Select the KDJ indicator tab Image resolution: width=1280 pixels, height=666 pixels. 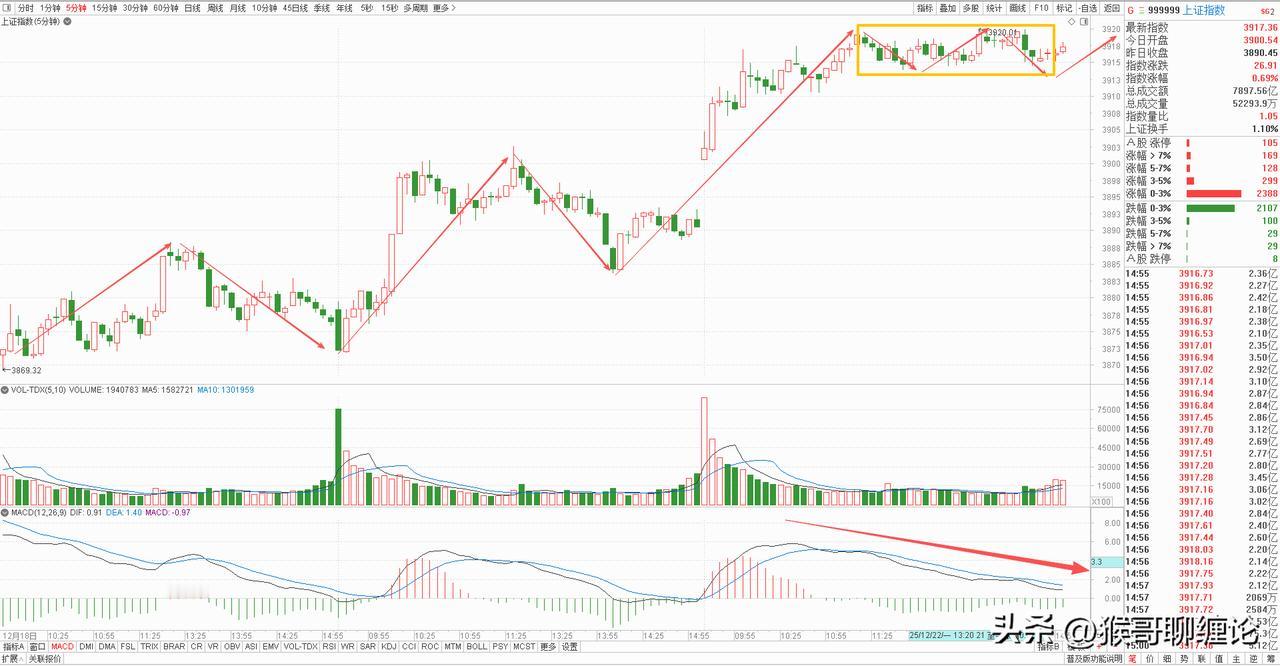point(389,646)
